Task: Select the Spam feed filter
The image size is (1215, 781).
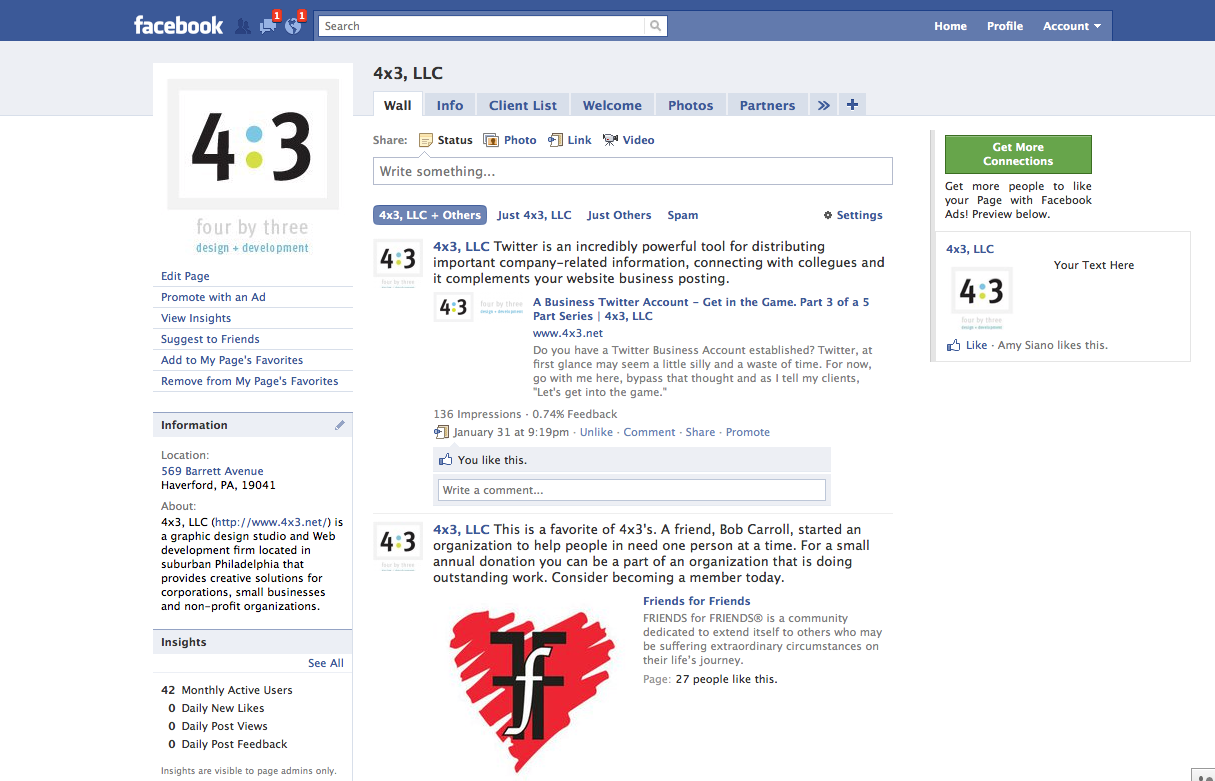Action: click(682, 215)
